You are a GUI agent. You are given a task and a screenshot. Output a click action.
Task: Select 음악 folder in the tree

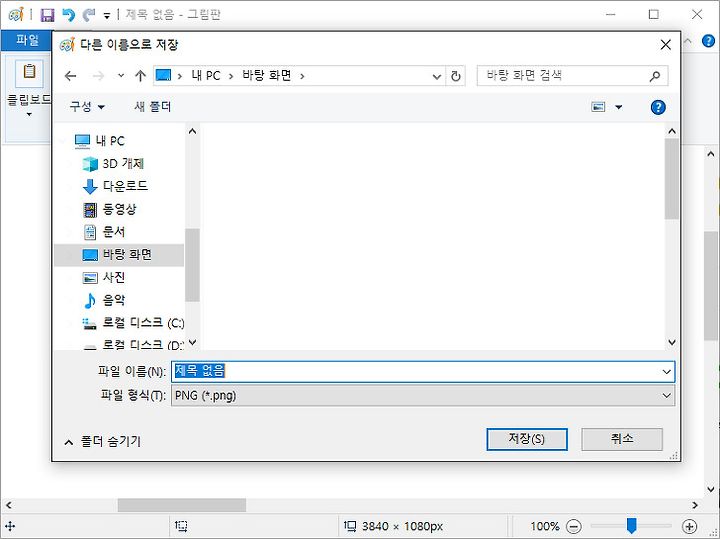click(x=113, y=300)
